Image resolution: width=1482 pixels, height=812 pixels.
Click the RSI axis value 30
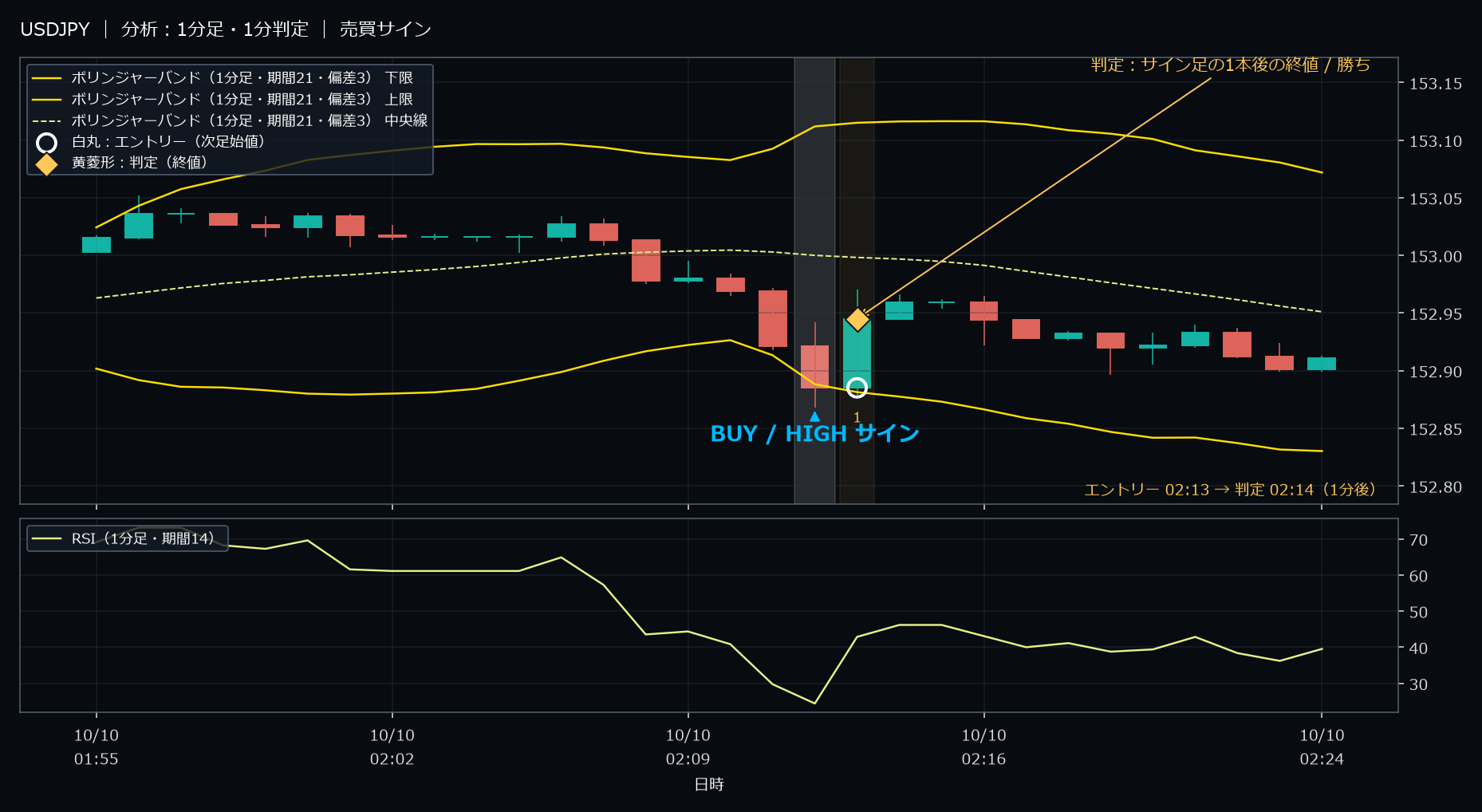tap(1418, 684)
